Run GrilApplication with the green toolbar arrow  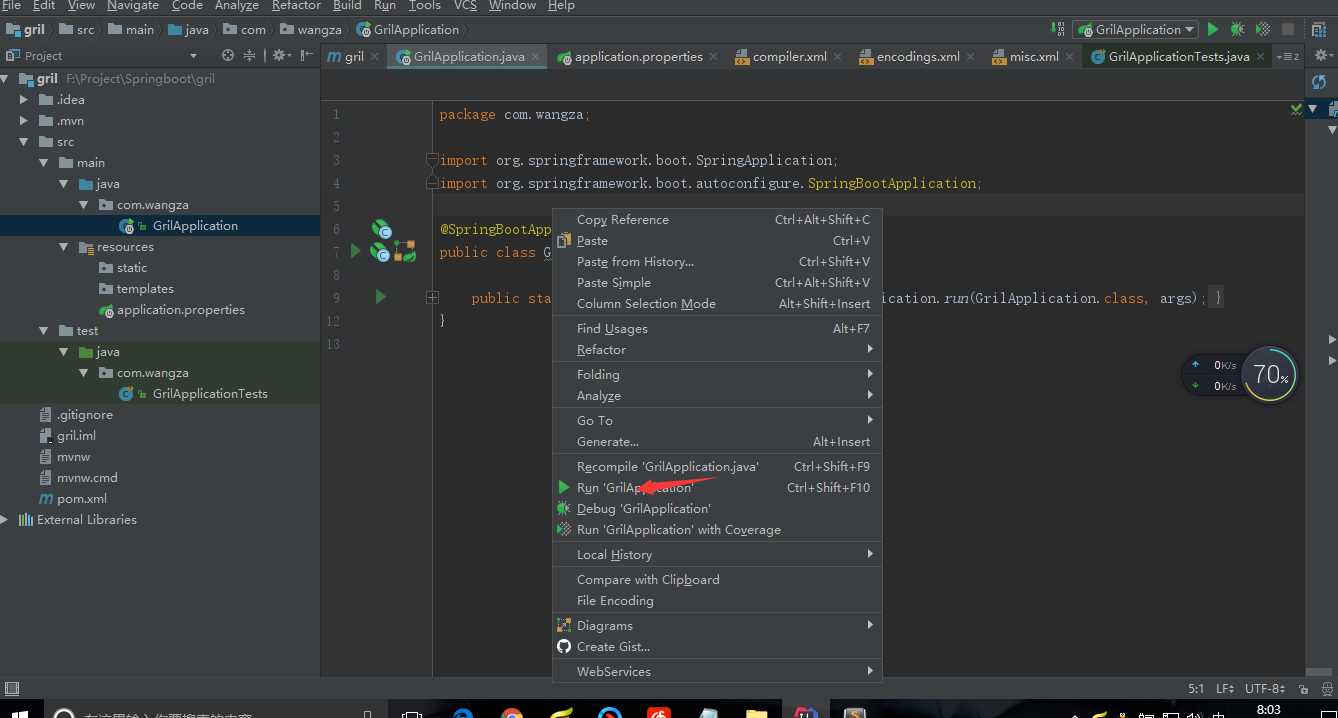point(1213,30)
